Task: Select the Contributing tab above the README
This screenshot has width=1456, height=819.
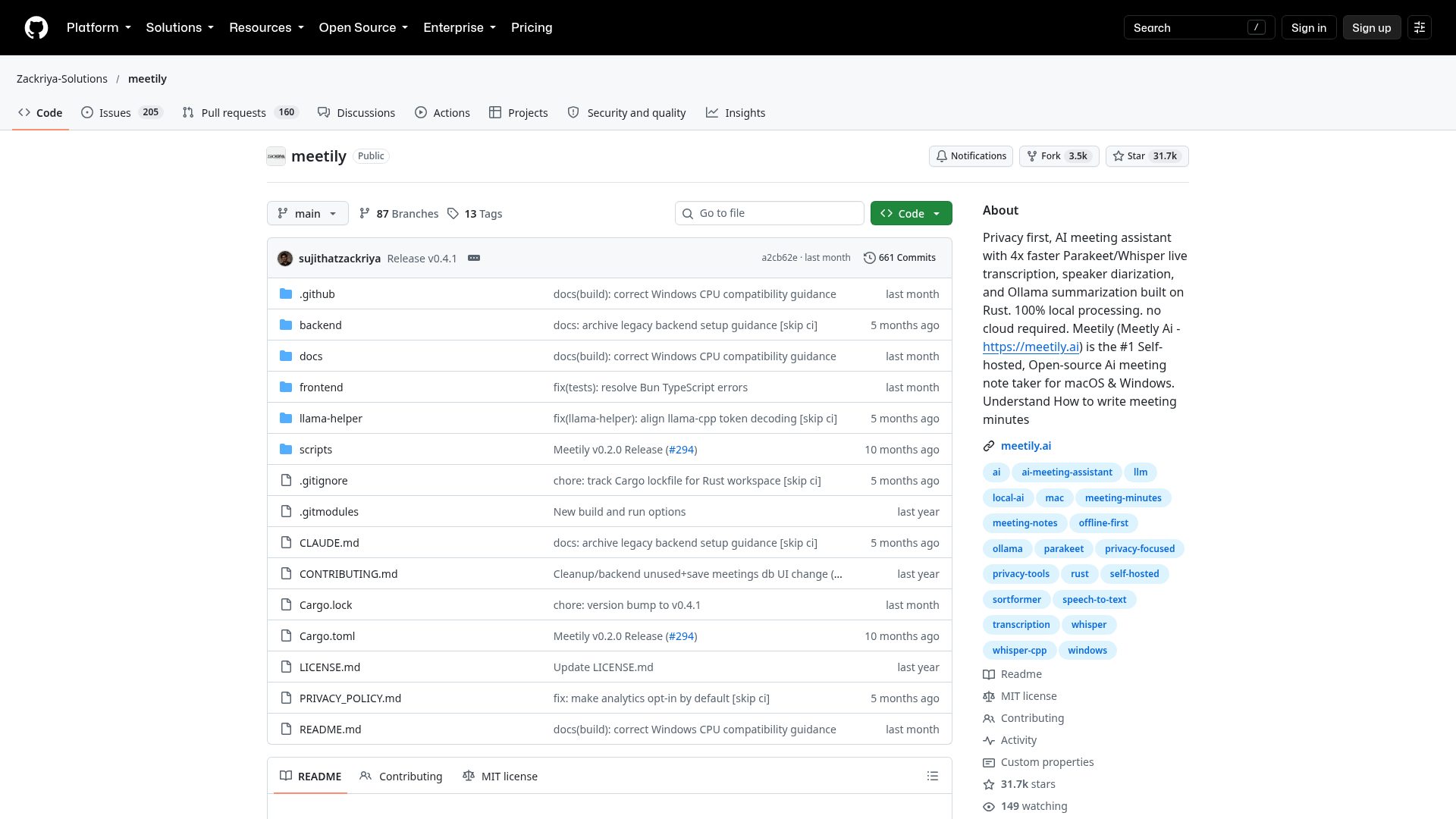Action: 401,776
